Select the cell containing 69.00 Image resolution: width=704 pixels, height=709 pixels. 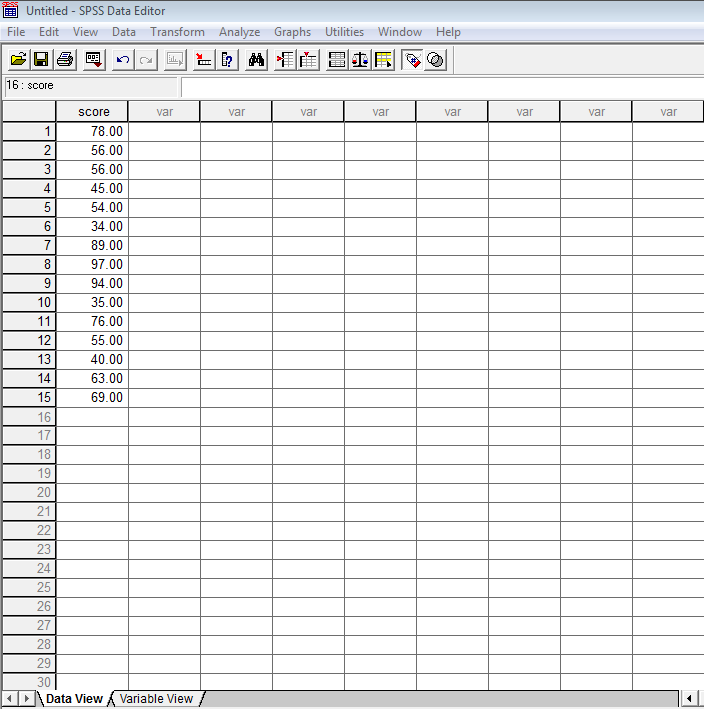tap(92, 397)
